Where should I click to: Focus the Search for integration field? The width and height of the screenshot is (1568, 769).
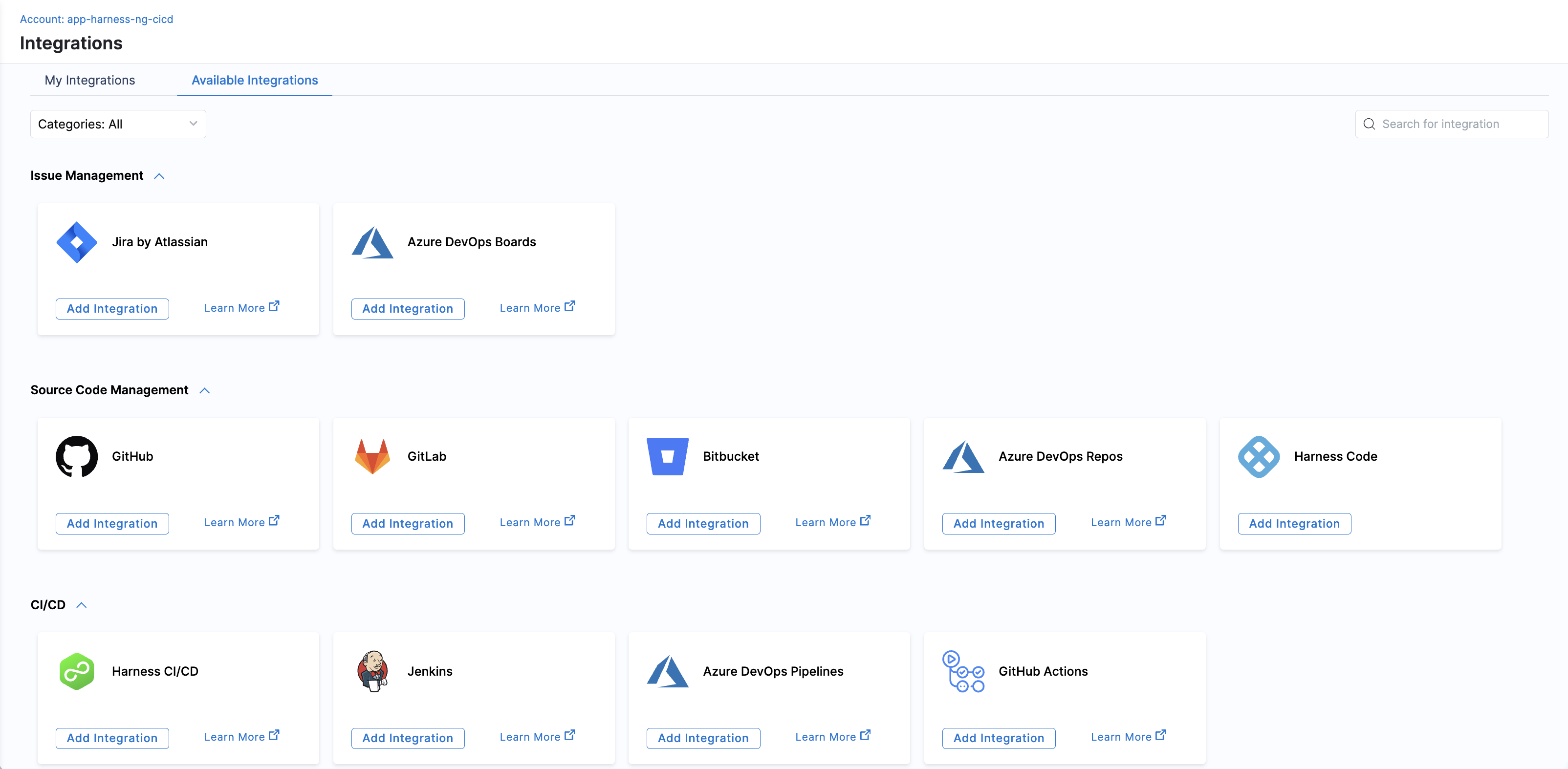pyautogui.click(x=1458, y=124)
